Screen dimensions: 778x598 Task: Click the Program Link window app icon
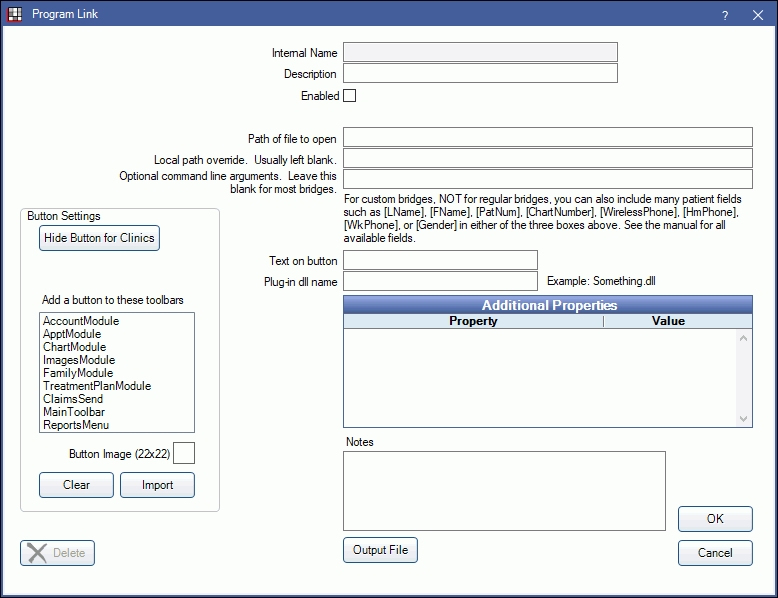click(15, 14)
